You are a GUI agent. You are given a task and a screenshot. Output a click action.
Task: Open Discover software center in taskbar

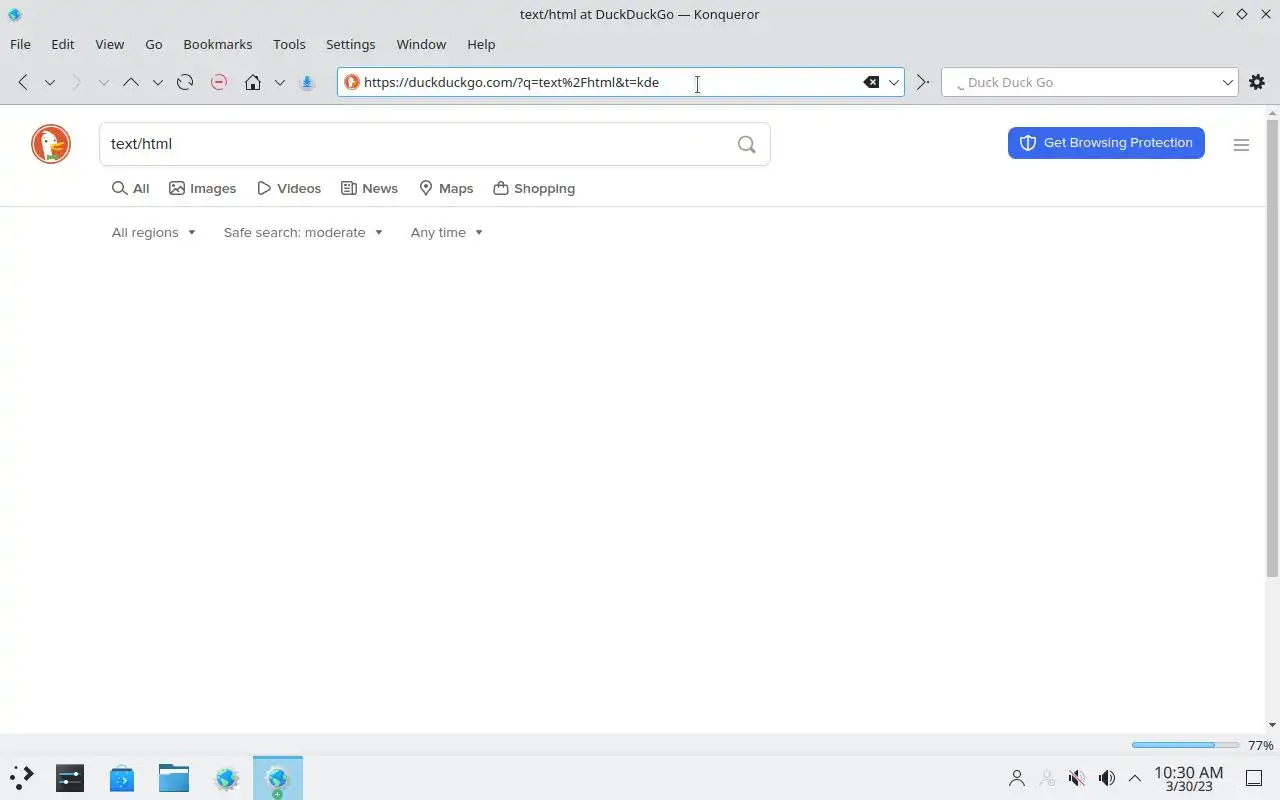(122, 778)
